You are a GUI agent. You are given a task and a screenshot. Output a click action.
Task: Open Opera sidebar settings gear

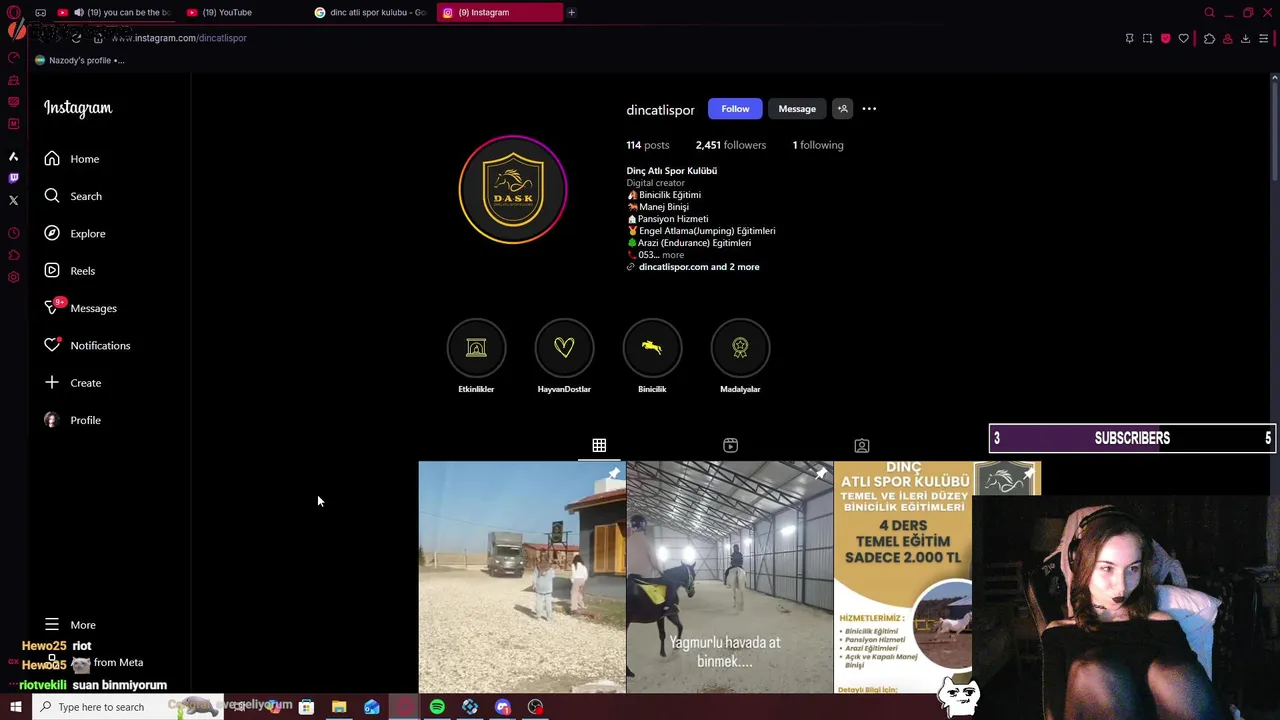point(14,277)
